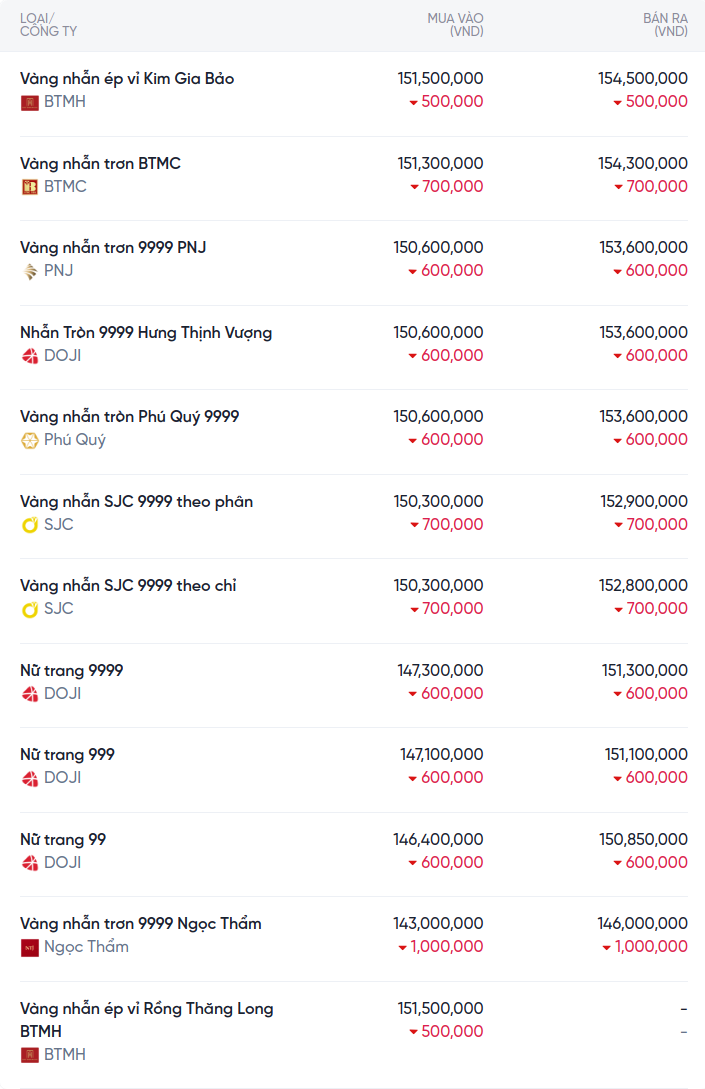Click the PNJ logo icon
Viewport: 705px width, 1089px height.
tap(30, 271)
